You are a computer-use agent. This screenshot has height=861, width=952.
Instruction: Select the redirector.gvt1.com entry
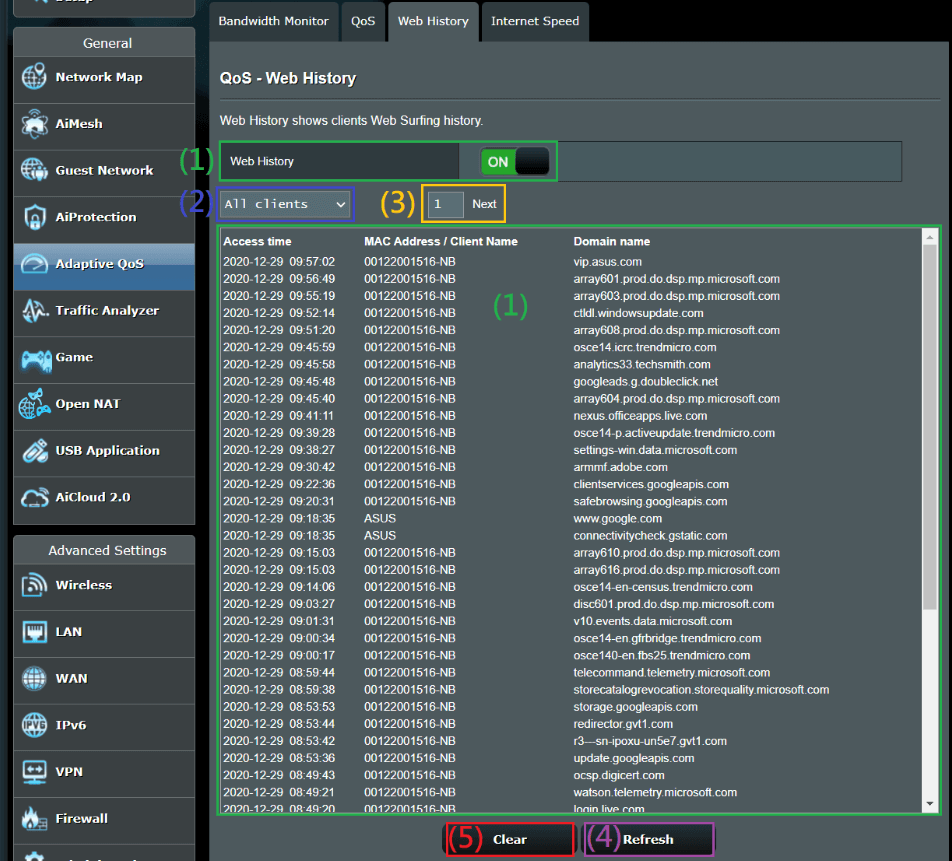coord(623,724)
